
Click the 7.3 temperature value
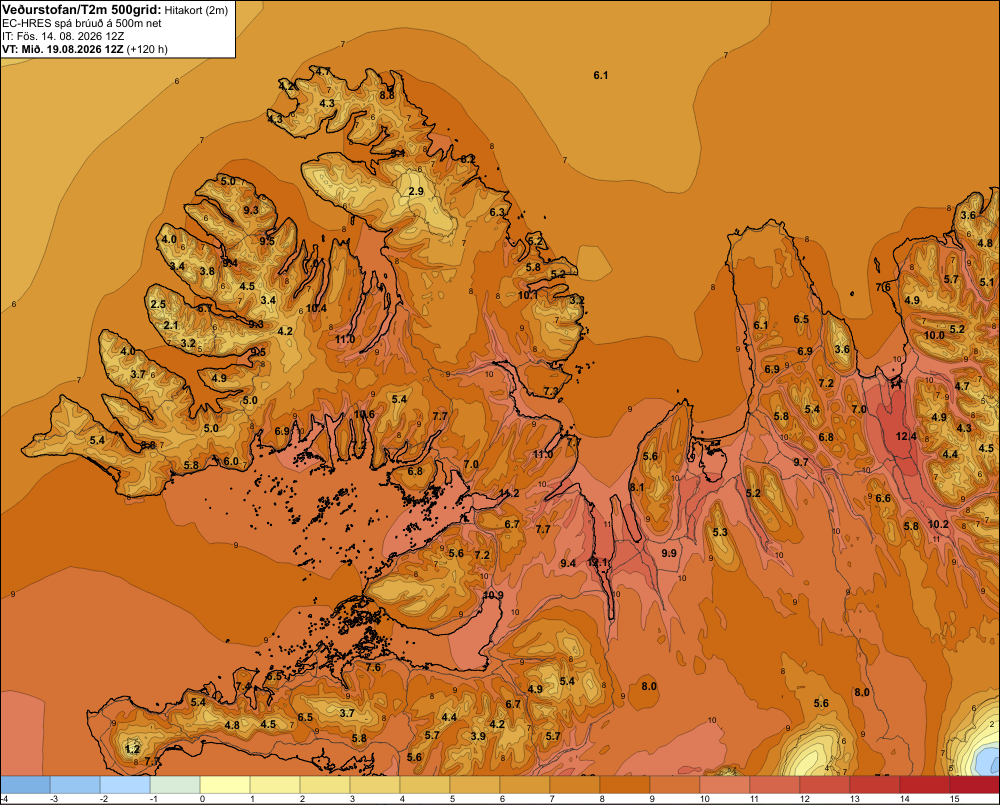[x=551, y=391]
